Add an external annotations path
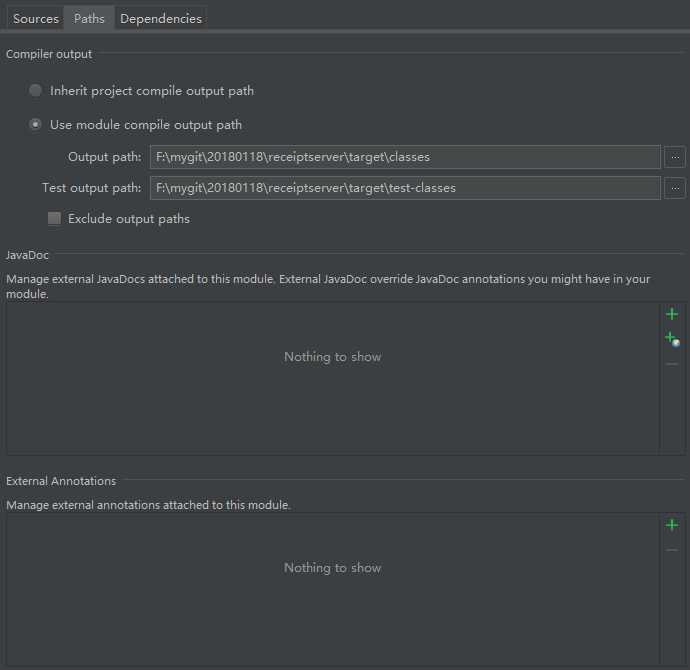The image size is (690, 670). [x=672, y=525]
